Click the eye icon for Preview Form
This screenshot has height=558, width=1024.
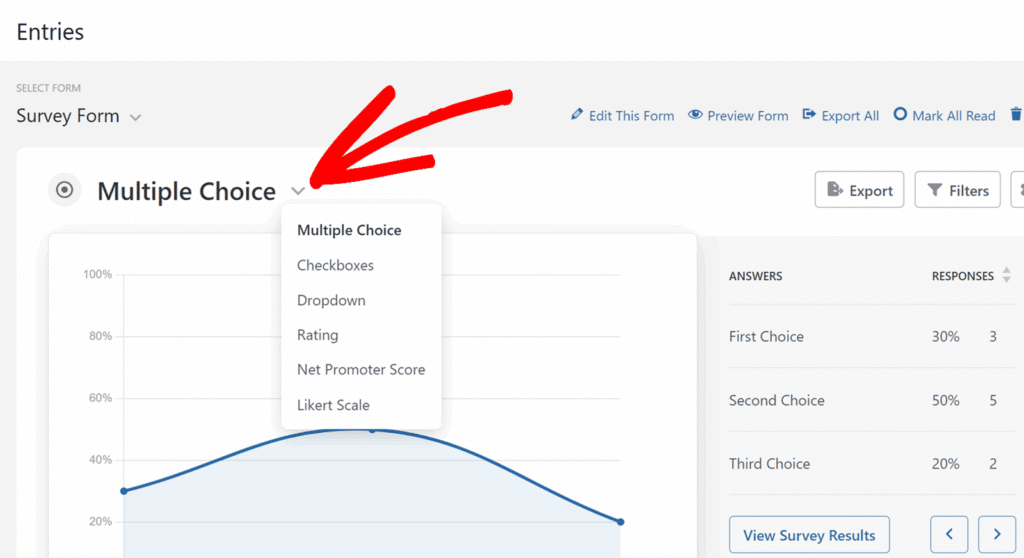695,115
